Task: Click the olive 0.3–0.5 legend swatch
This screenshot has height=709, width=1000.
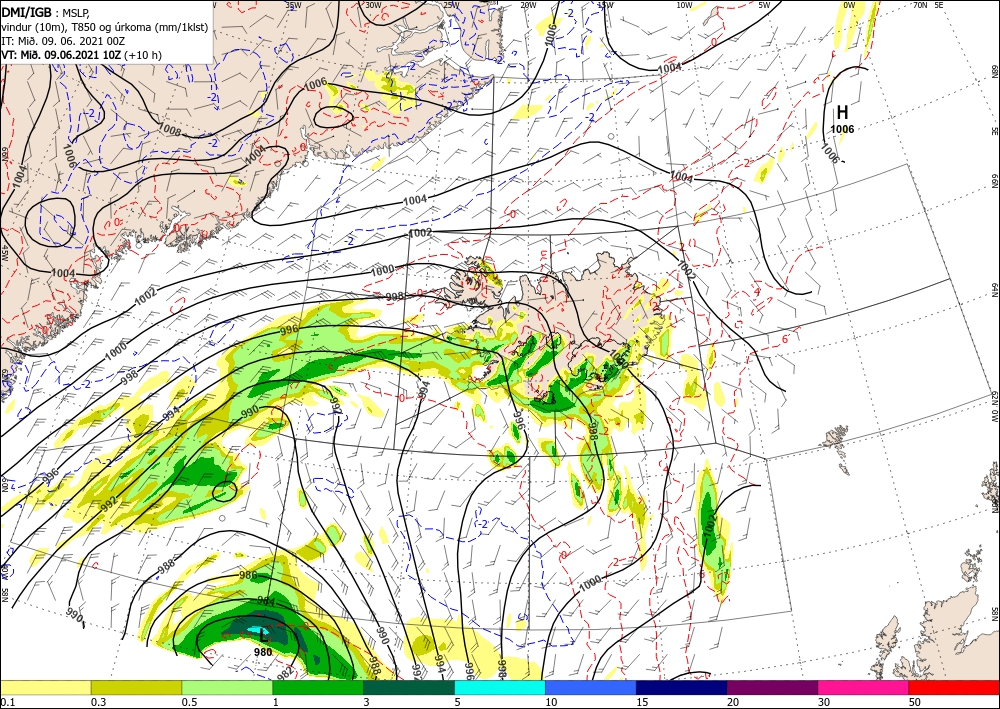Action: click(136, 687)
